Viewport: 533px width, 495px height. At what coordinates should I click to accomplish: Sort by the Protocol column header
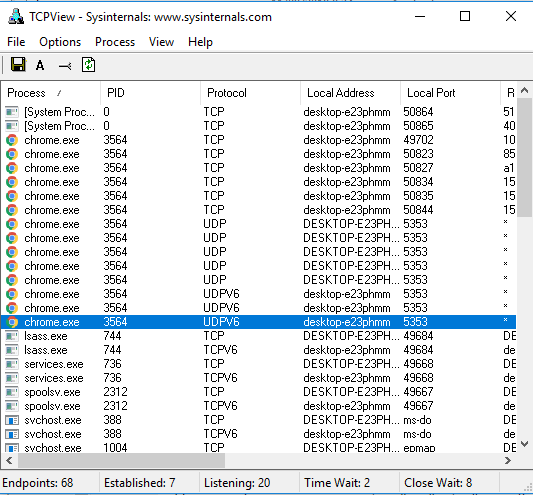click(251, 93)
